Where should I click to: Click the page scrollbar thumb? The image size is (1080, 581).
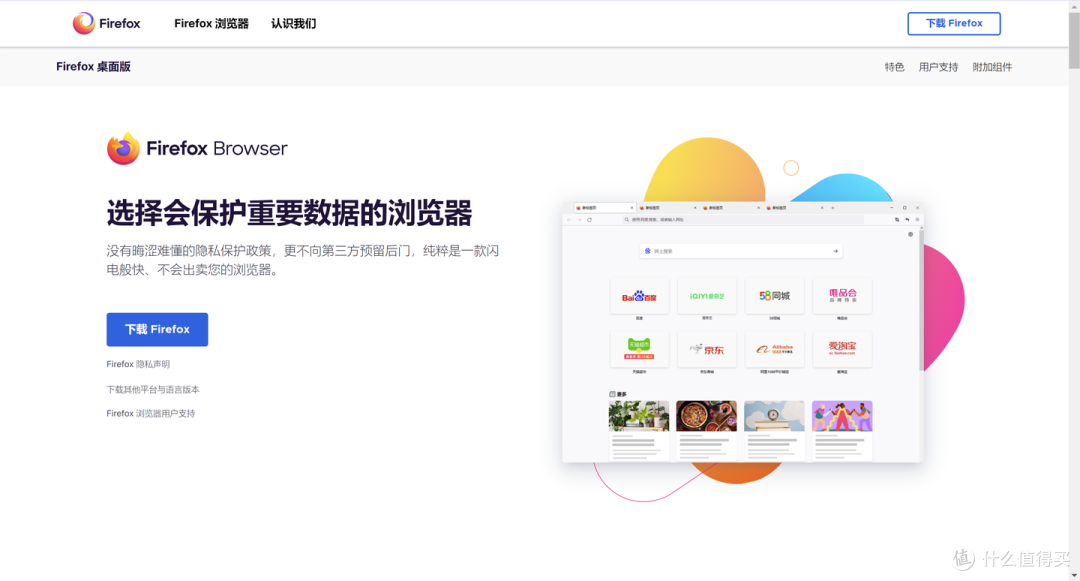tap(1074, 40)
